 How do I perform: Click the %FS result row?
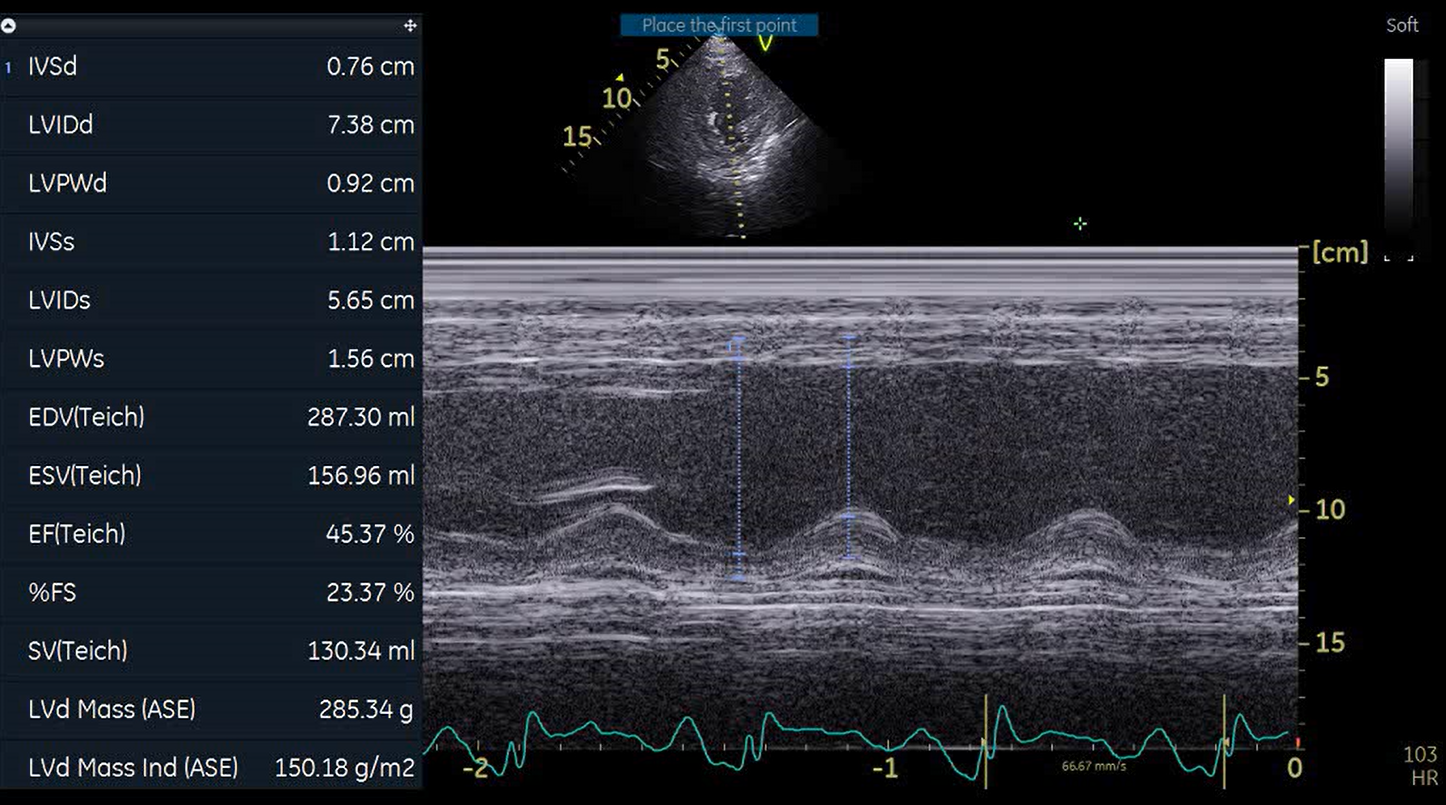tap(210, 592)
